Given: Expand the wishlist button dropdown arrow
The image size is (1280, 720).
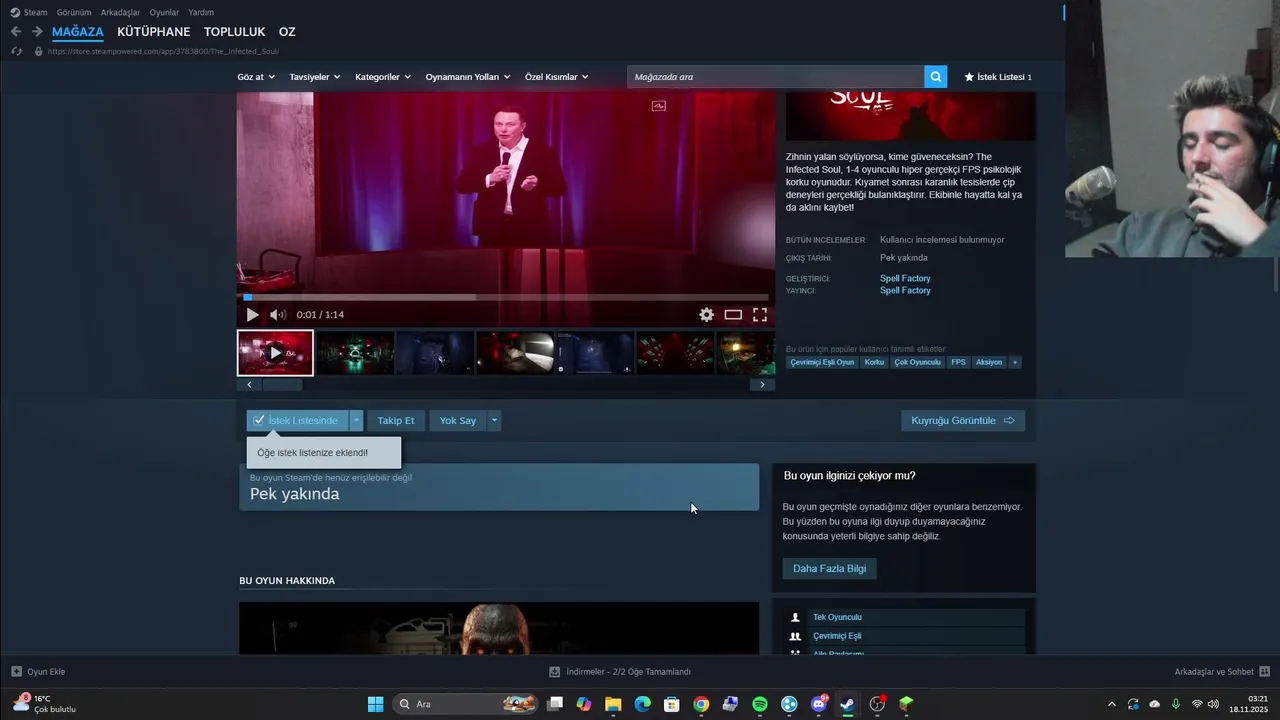Looking at the screenshot, I should [356, 421].
